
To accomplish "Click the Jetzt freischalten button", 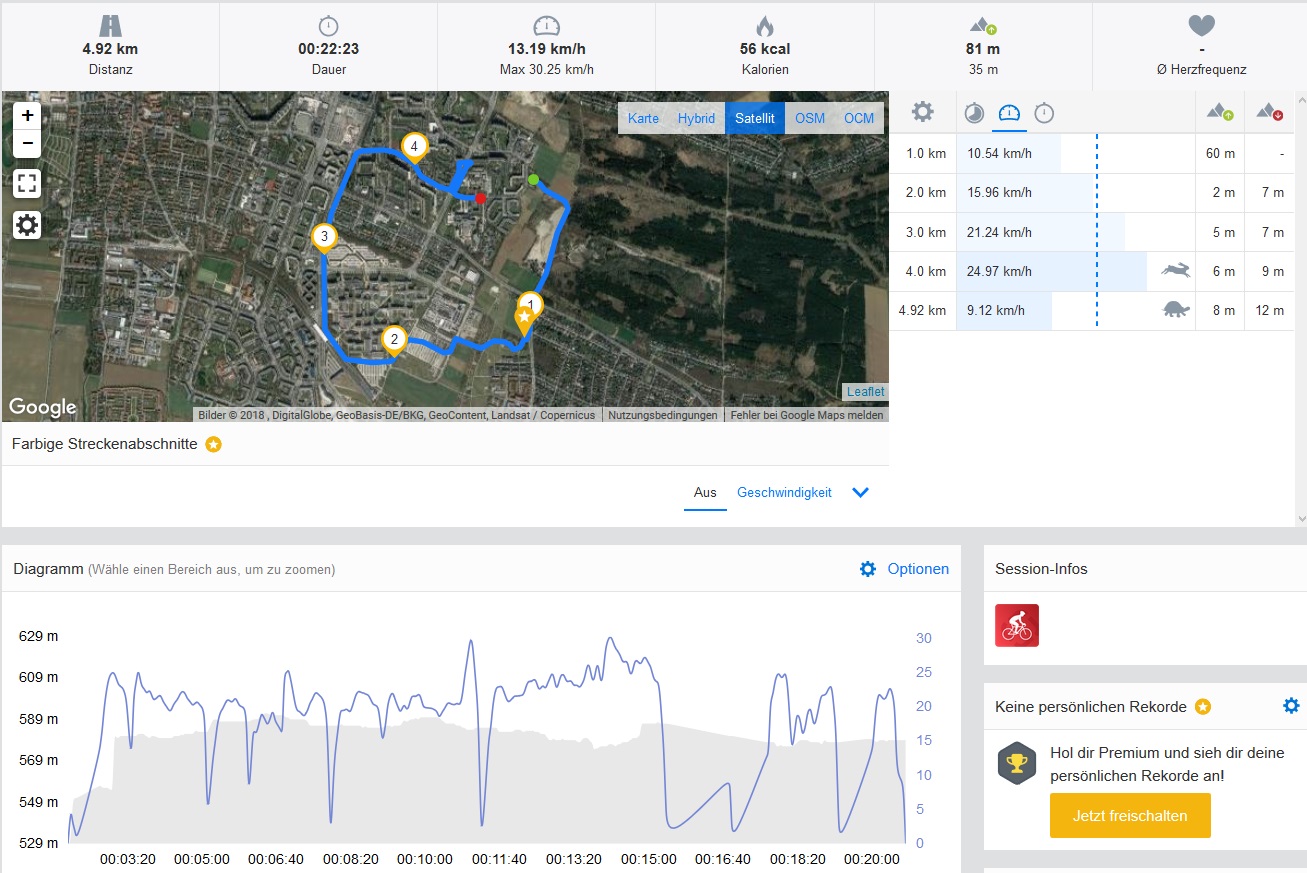I will (1130, 815).
